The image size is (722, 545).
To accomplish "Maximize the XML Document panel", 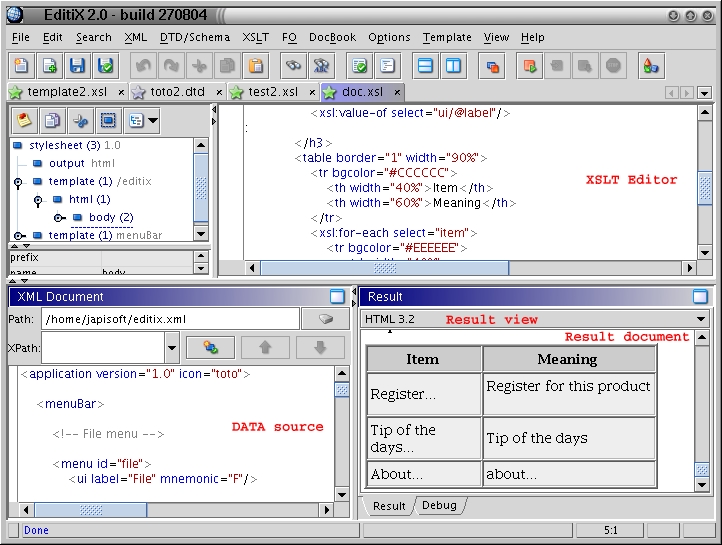I will [337, 297].
